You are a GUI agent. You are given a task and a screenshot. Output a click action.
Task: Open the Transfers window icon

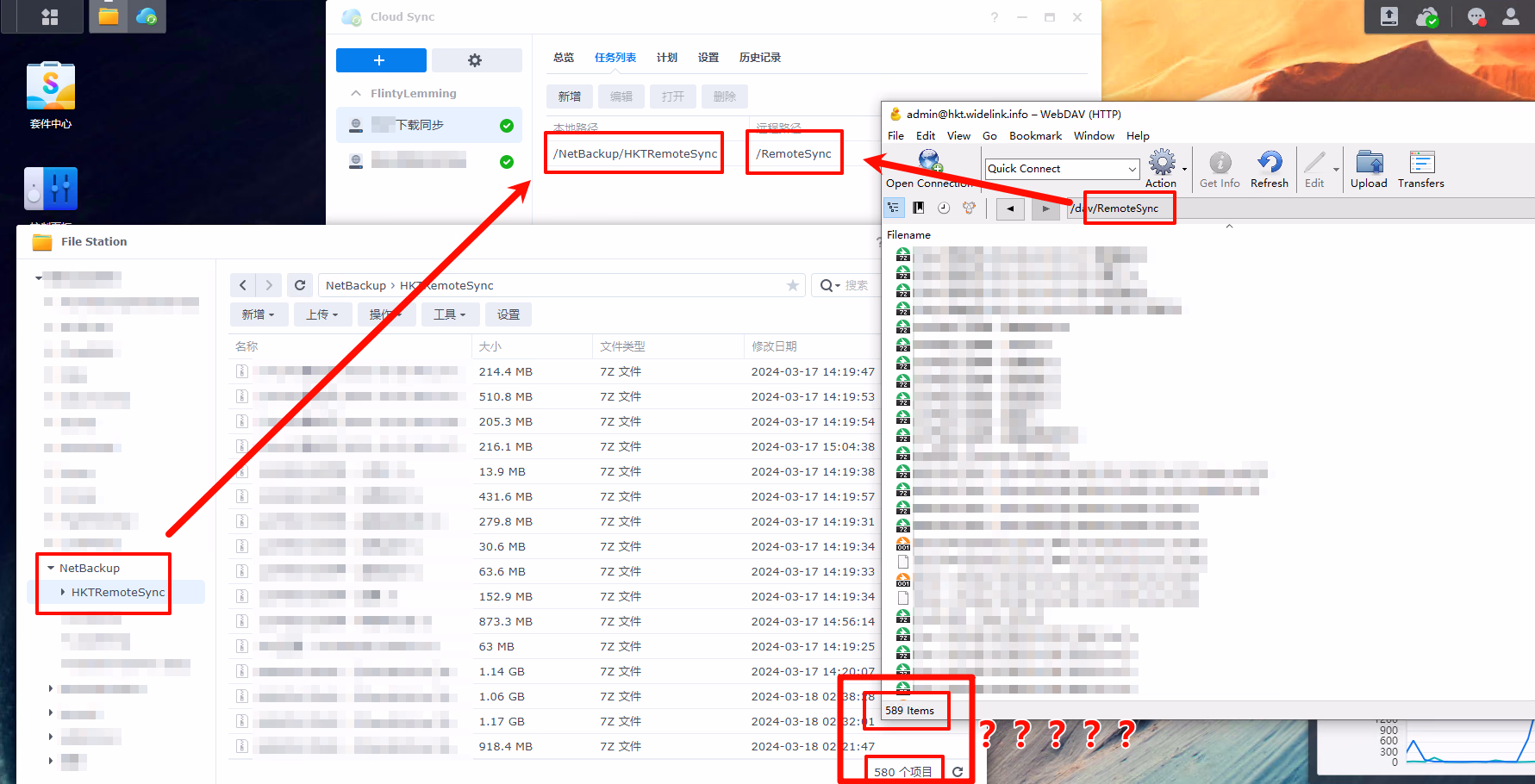coord(1420,163)
